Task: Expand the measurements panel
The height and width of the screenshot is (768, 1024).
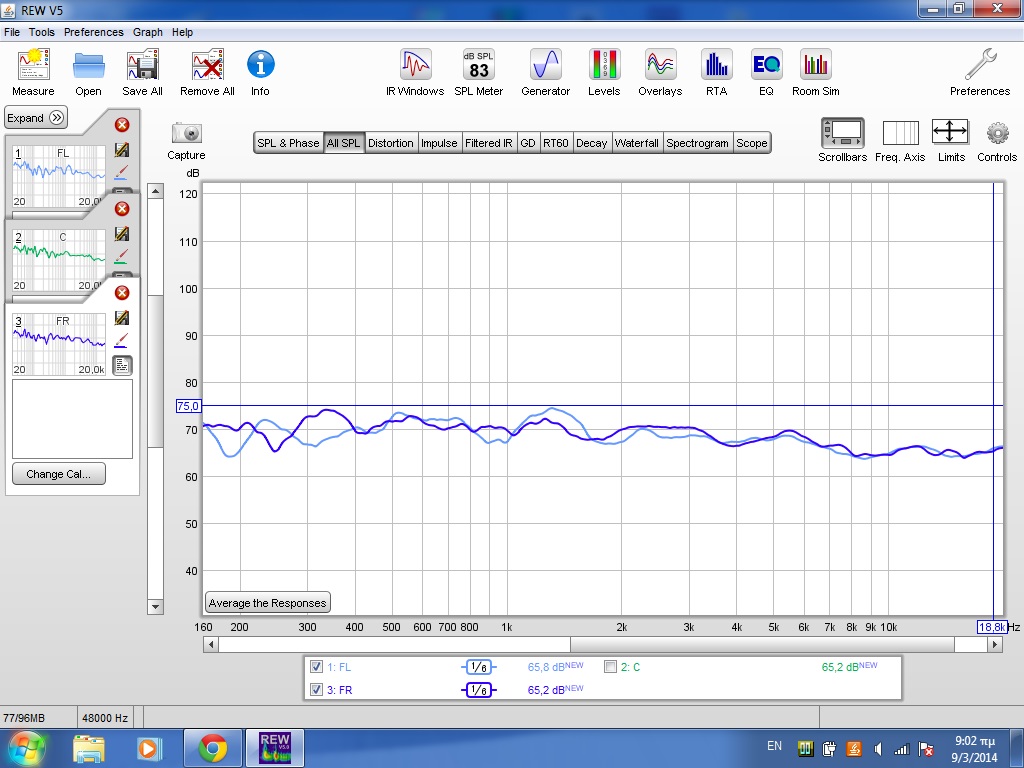Action: (36, 118)
